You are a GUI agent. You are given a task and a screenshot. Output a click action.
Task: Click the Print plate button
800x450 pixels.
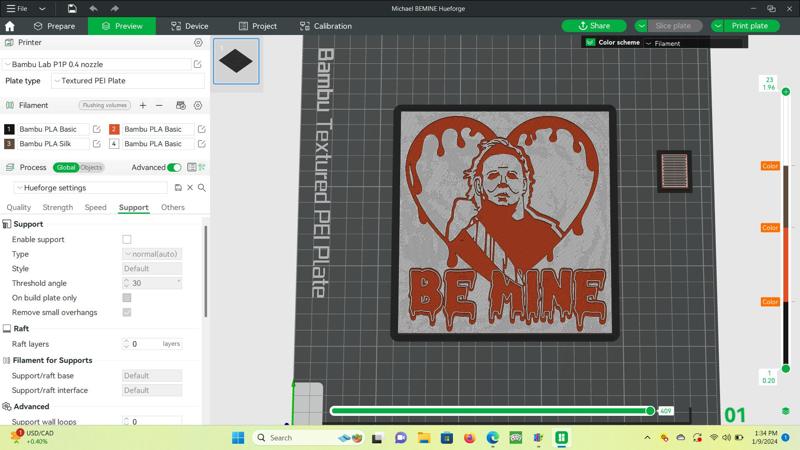click(x=750, y=26)
